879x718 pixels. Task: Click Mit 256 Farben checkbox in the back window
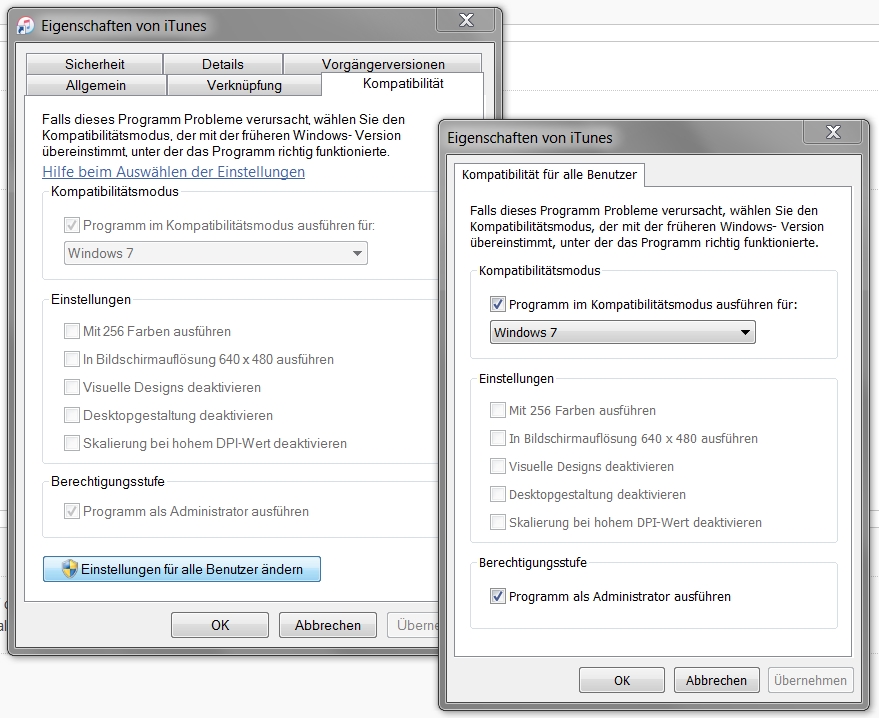point(72,331)
